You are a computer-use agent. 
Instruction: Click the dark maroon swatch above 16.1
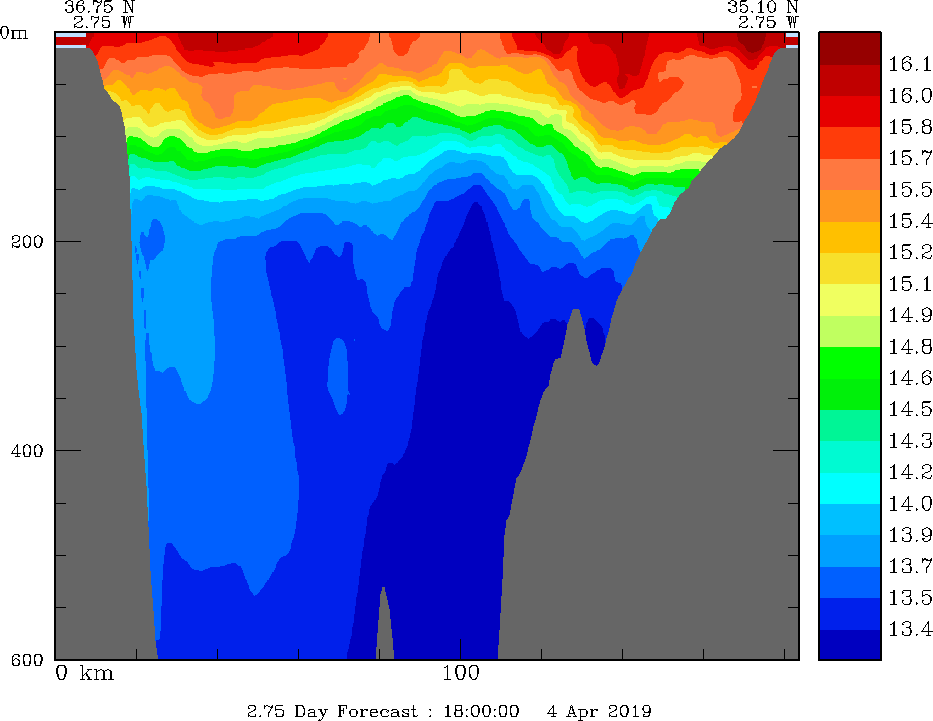coord(850,48)
